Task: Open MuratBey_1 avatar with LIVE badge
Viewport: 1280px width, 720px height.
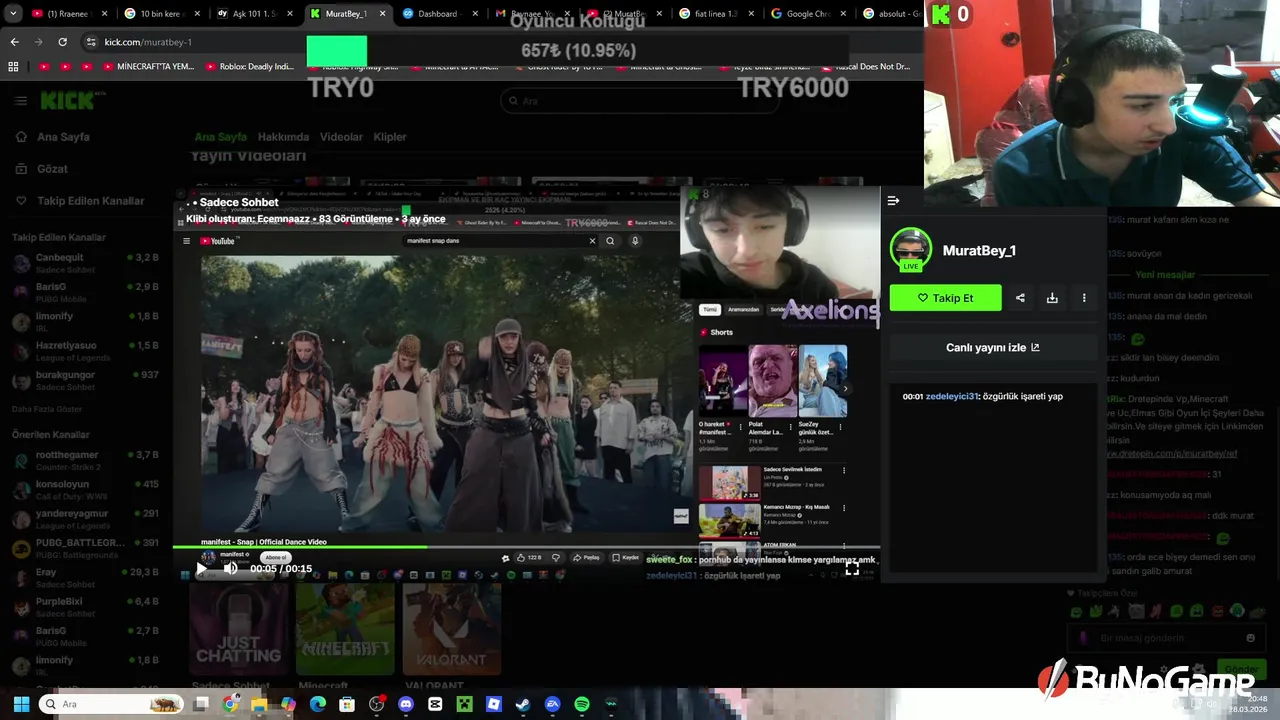Action: tap(910, 250)
